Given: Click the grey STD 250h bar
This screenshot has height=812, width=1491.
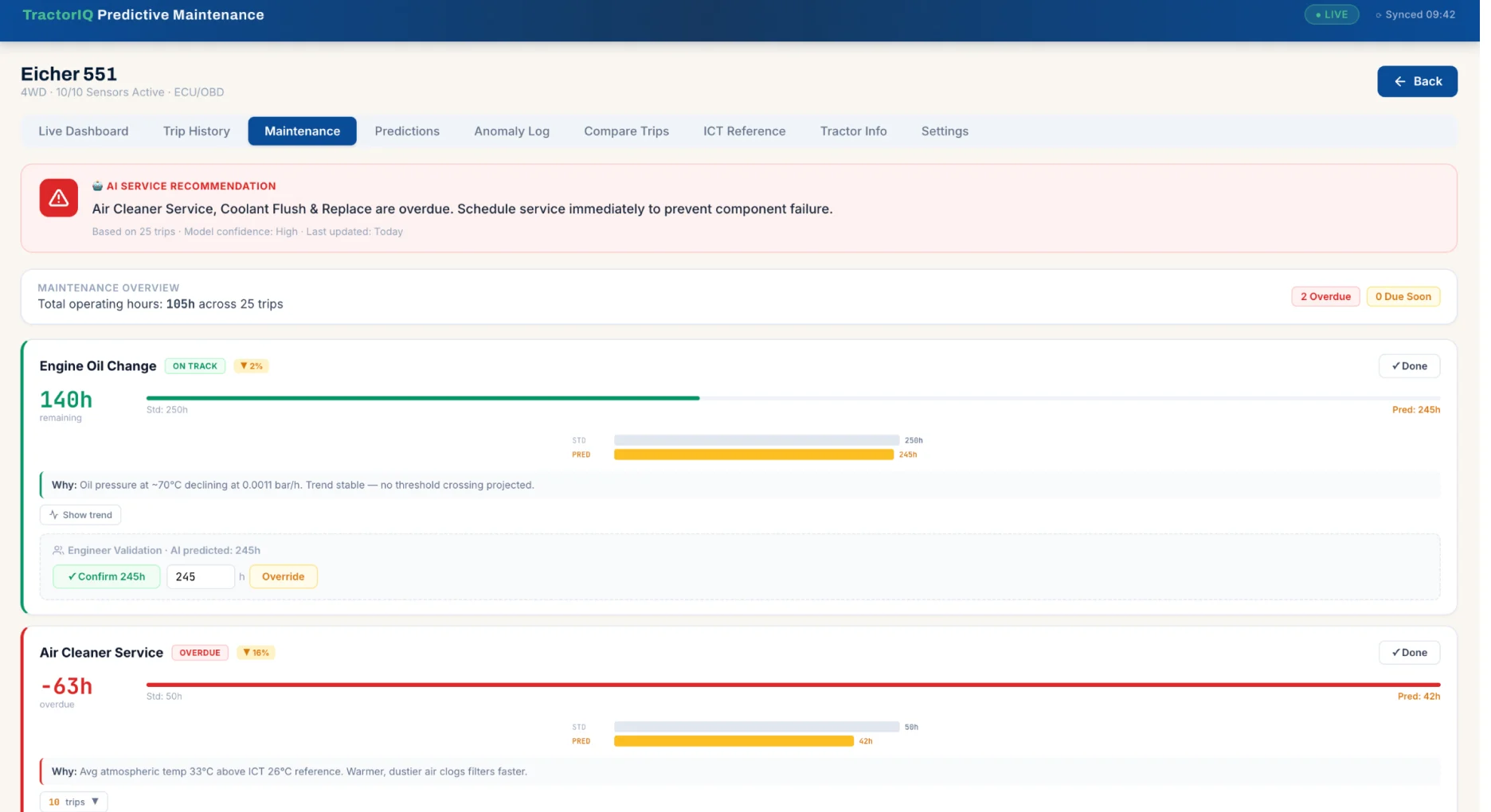Looking at the screenshot, I should click(757, 440).
